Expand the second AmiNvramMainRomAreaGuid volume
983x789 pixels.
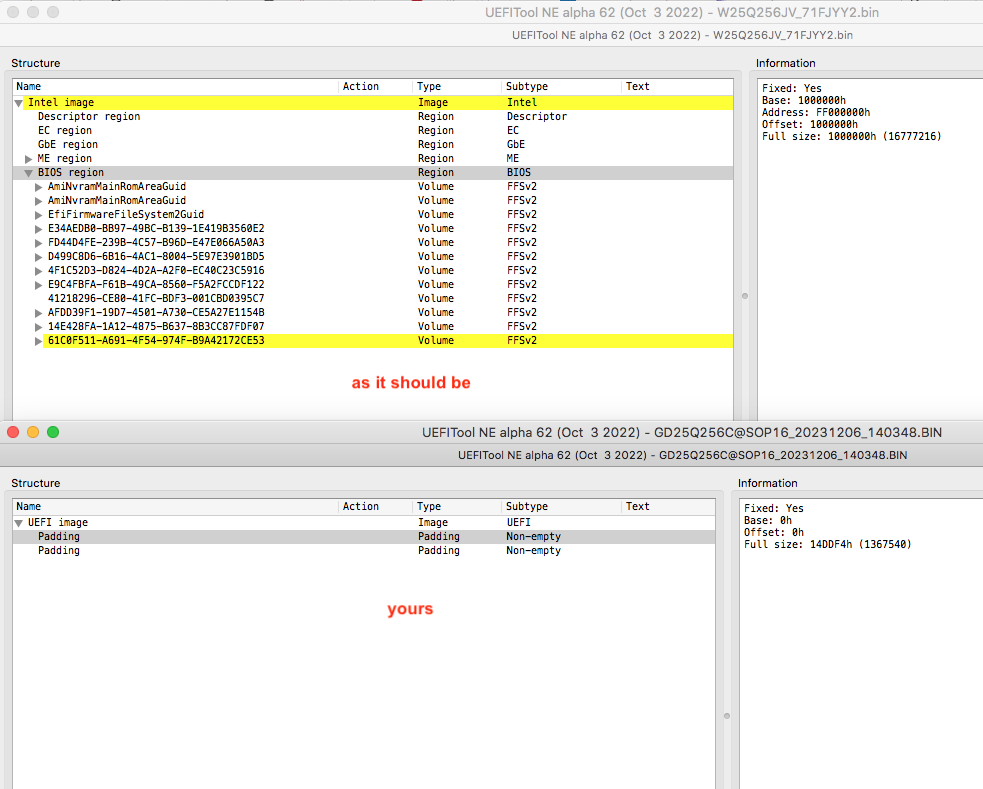click(38, 201)
